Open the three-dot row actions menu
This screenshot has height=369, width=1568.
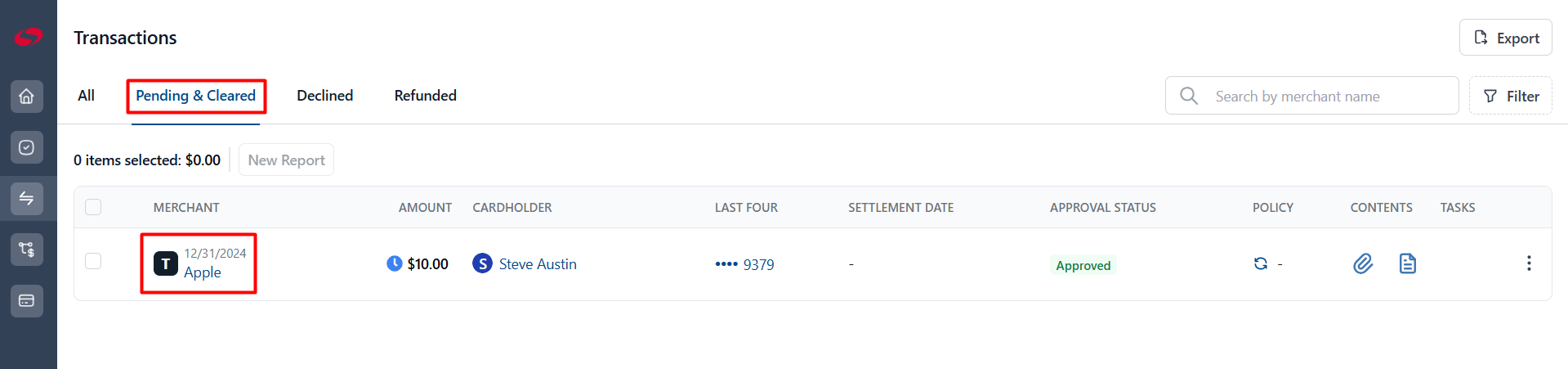(x=1529, y=263)
